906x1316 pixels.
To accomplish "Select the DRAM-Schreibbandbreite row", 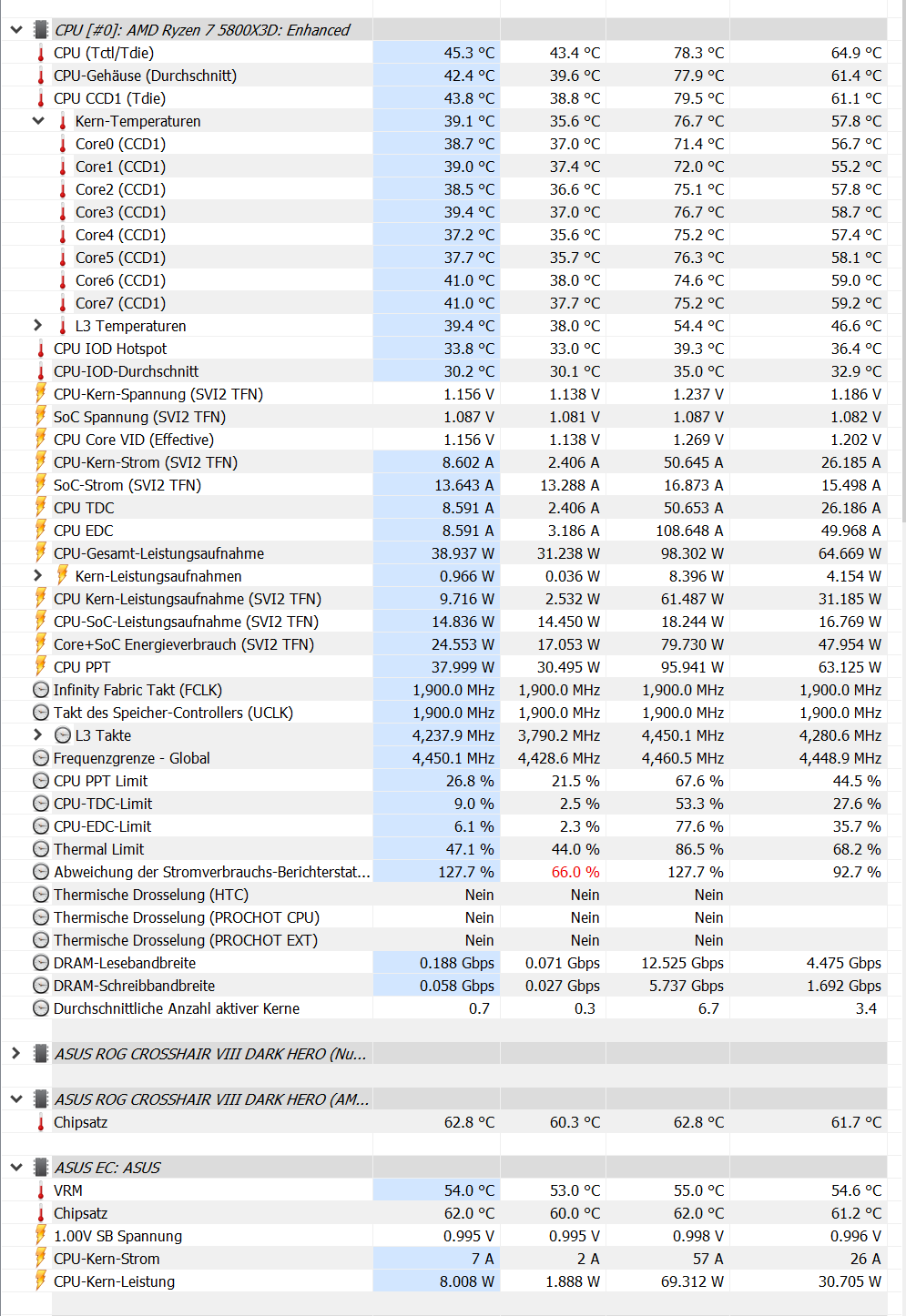I will point(443,986).
